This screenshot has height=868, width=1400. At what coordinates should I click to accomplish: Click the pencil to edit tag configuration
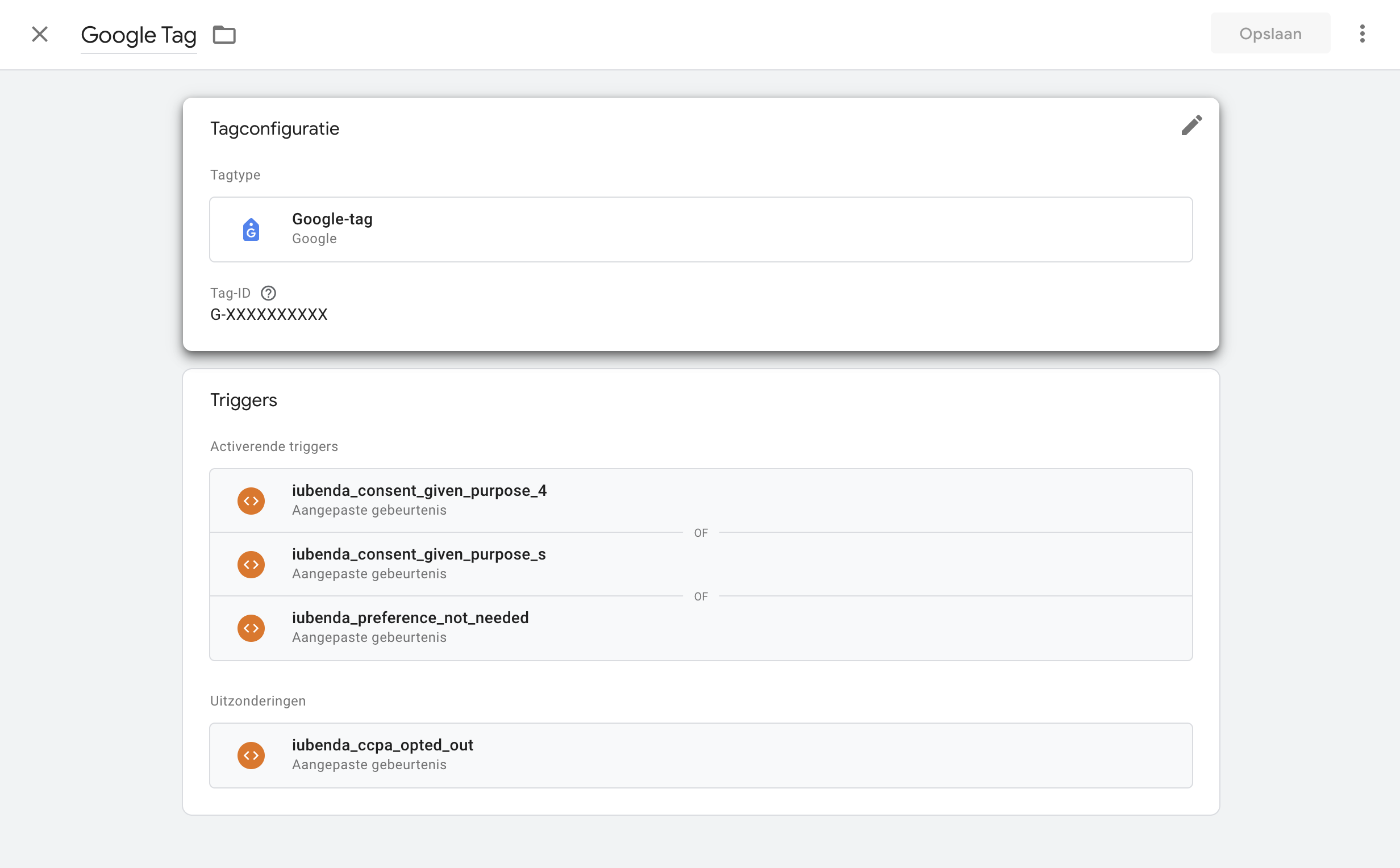click(1192, 125)
